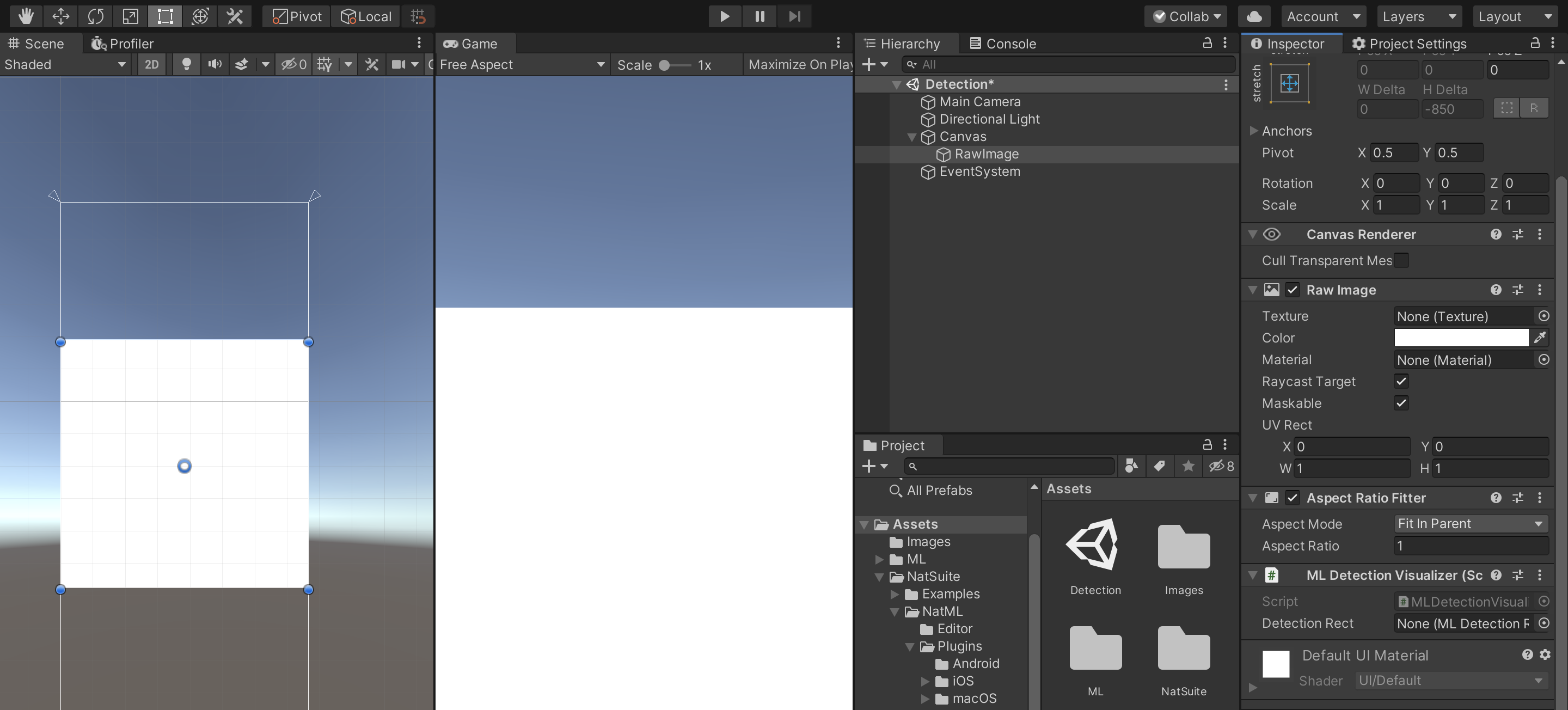Enable Cull Transparent Mesh checkbox

tap(1401, 261)
